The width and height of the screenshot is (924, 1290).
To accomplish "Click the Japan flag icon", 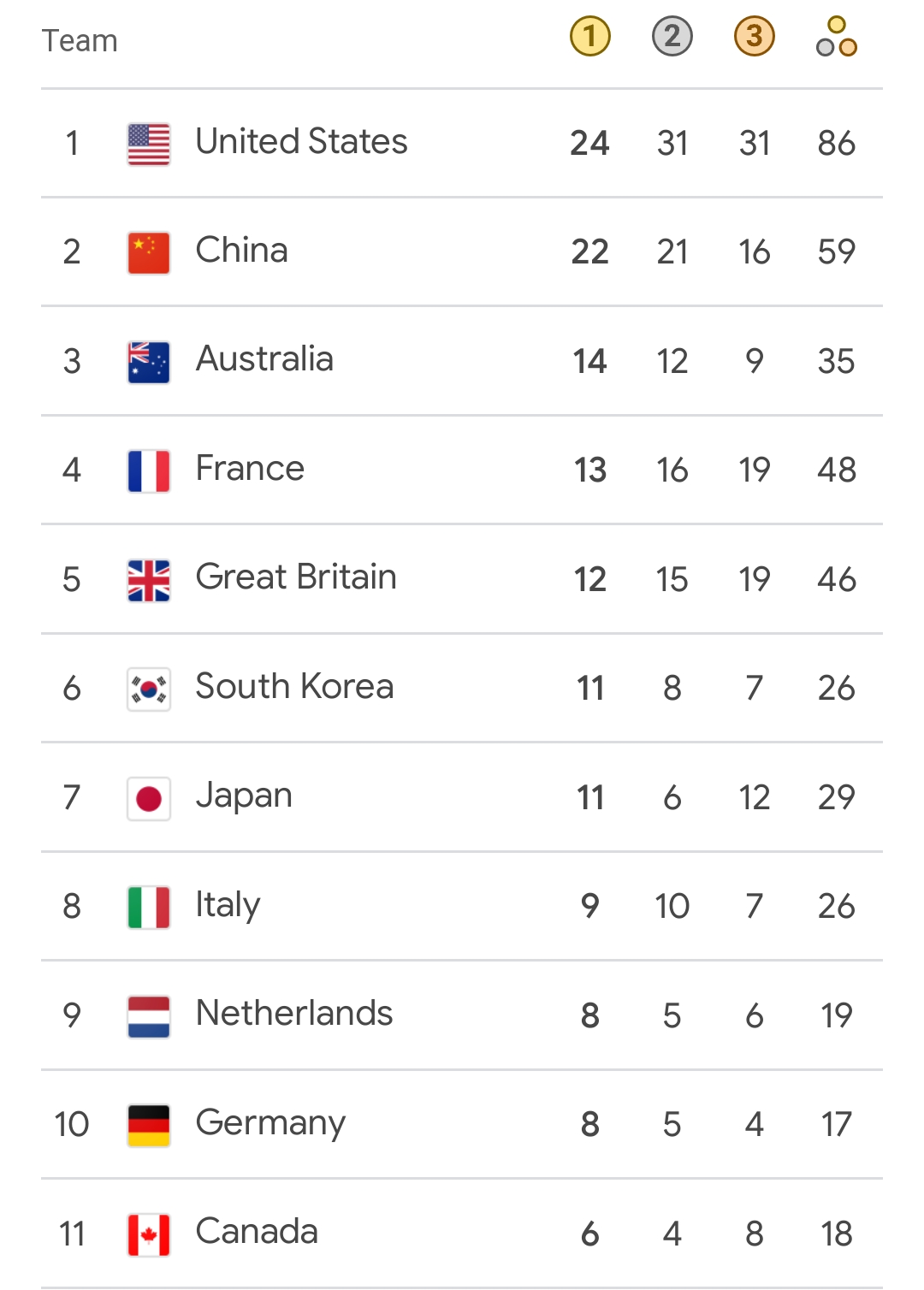I will pos(149,798).
